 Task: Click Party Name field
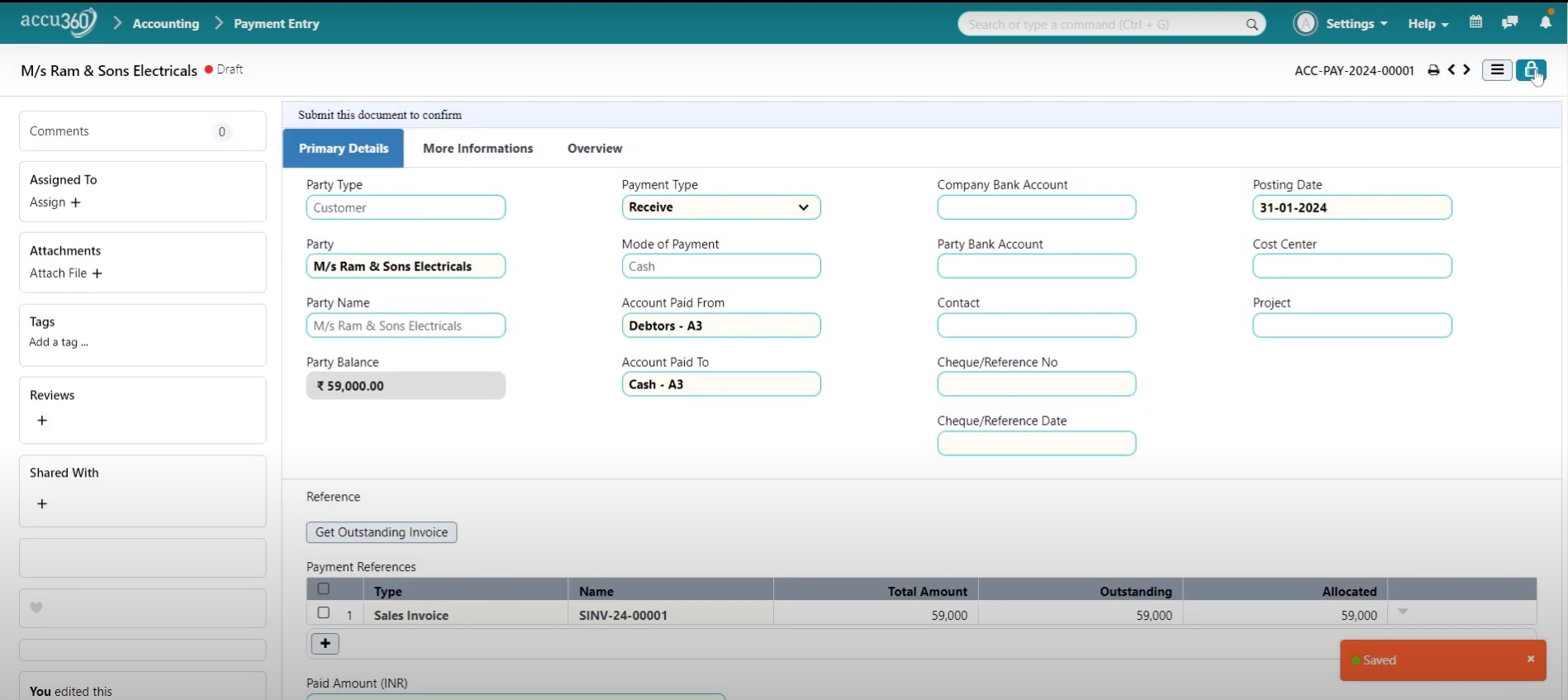[x=406, y=326]
